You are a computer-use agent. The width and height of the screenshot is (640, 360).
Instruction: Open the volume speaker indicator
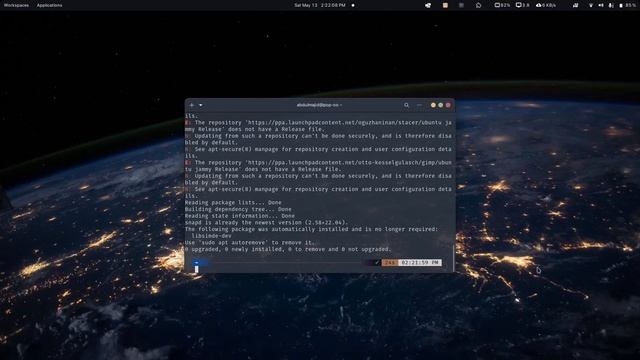click(x=601, y=5)
